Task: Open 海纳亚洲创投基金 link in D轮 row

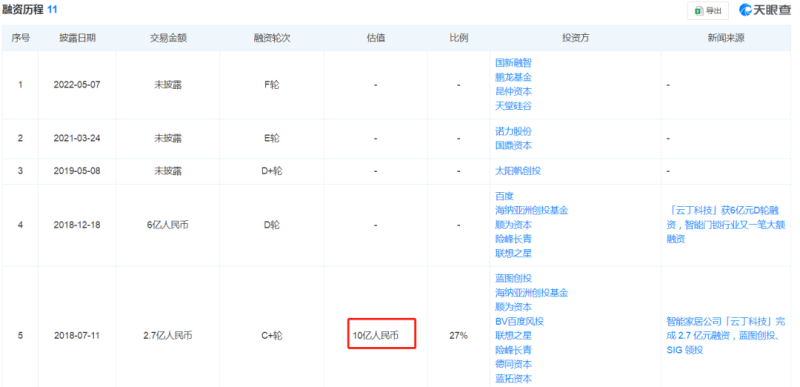Action: pos(532,210)
